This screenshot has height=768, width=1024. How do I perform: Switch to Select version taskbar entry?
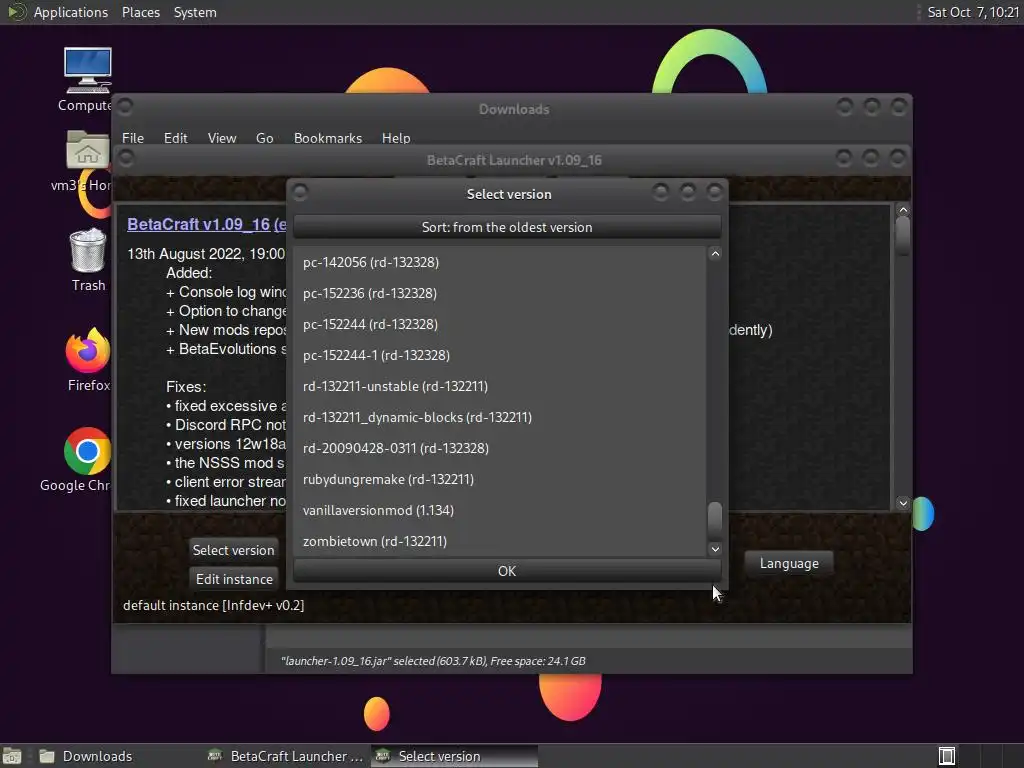click(x=455, y=756)
